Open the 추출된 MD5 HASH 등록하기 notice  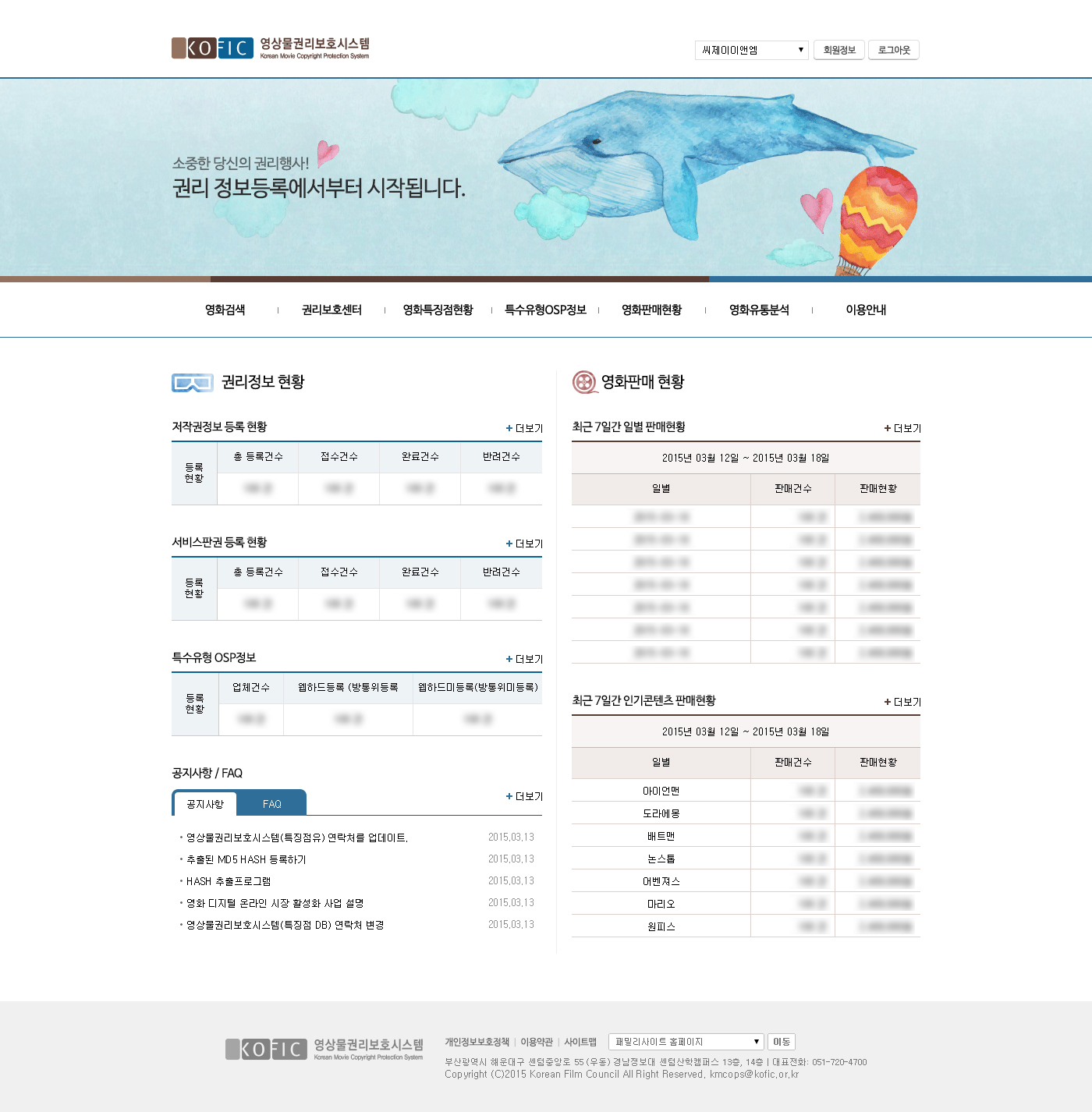click(x=246, y=859)
